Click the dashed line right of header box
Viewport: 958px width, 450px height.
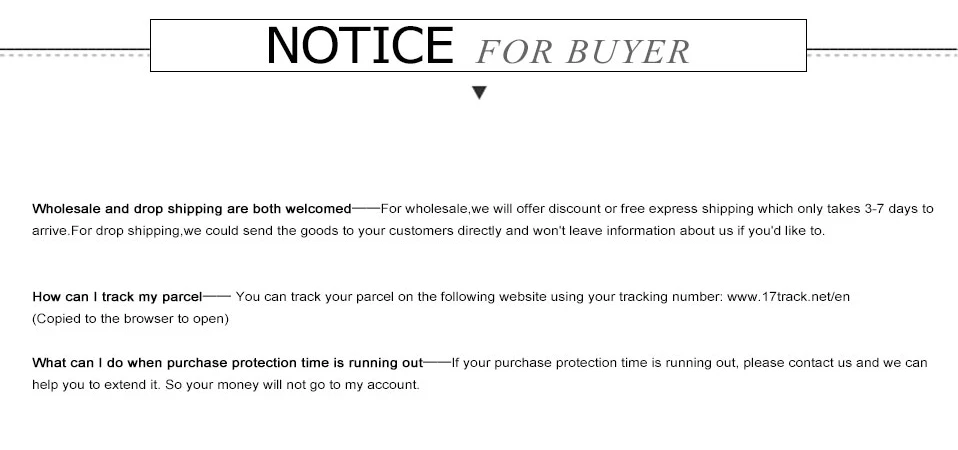[x=882, y=54]
